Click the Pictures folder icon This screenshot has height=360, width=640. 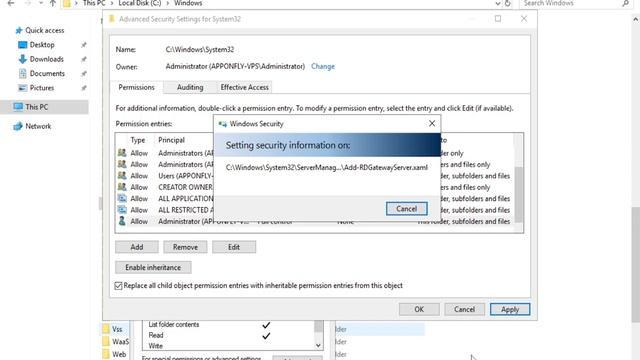[x=23, y=88]
